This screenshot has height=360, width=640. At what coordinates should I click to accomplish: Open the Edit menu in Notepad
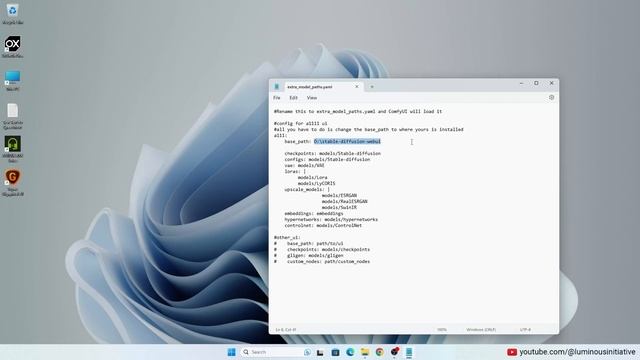[x=293, y=98]
